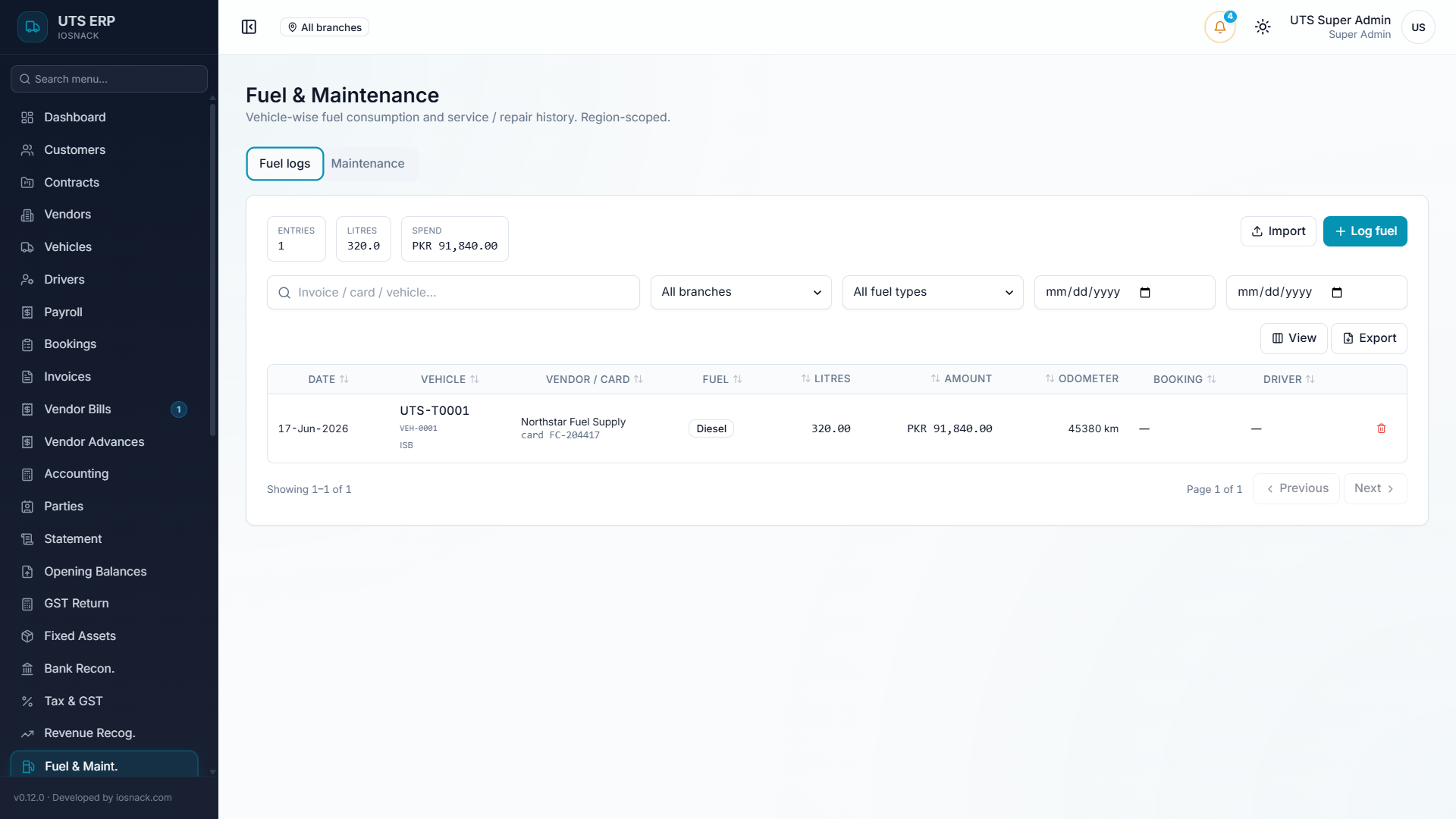Open Contracts sidebar item
Viewport: 1456px width, 819px height.
point(105,183)
